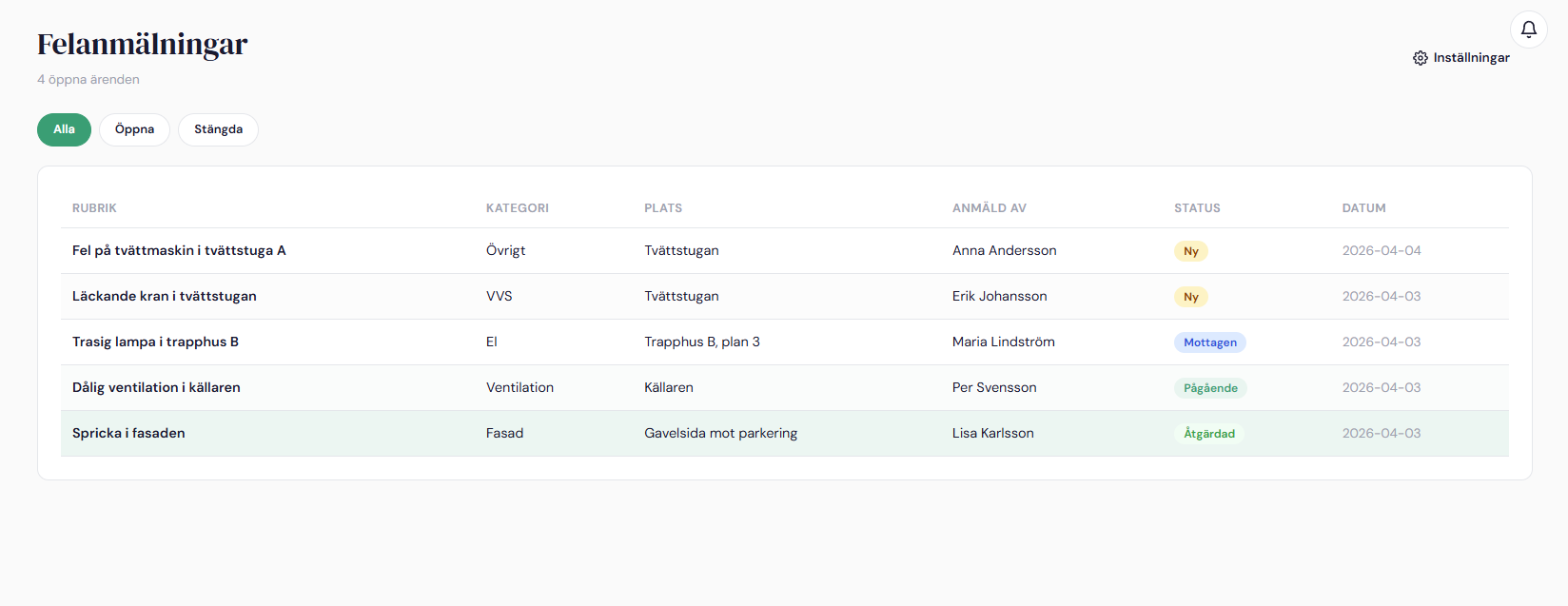
Task: Click the Datum column header
Action: coord(1363,208)
